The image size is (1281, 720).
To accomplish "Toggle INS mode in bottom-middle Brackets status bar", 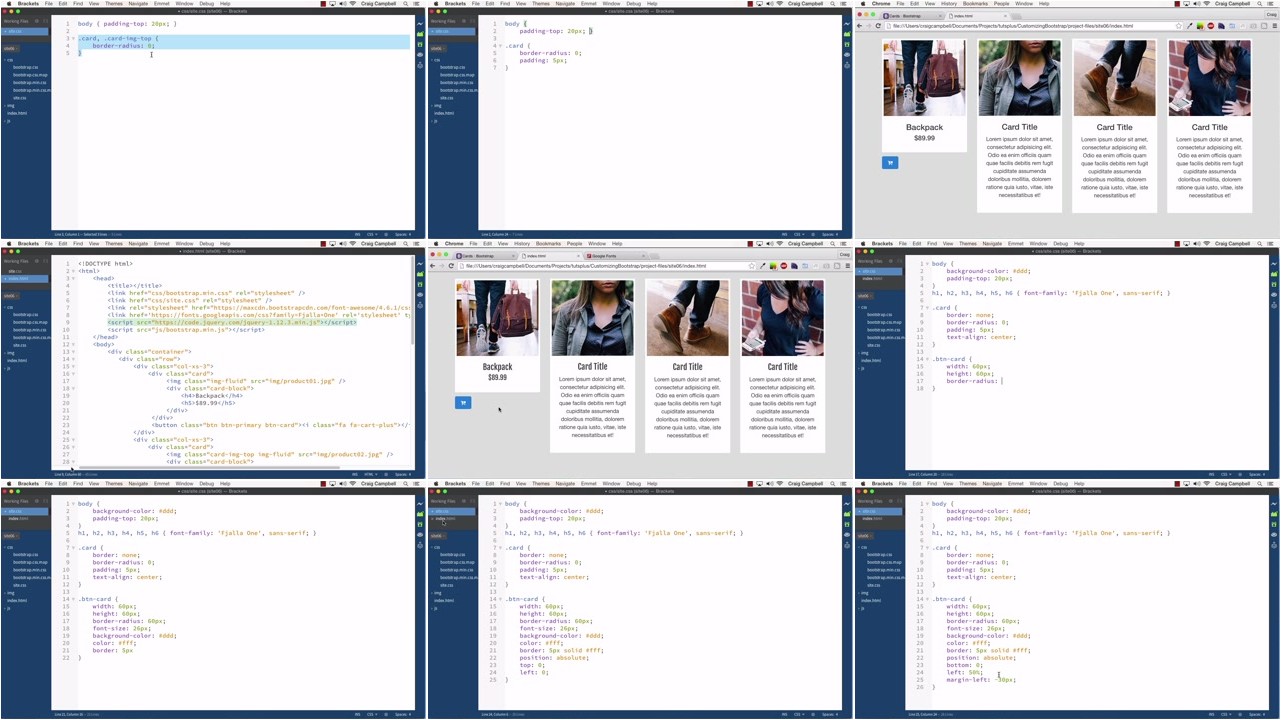I will [x=784, y=715].
